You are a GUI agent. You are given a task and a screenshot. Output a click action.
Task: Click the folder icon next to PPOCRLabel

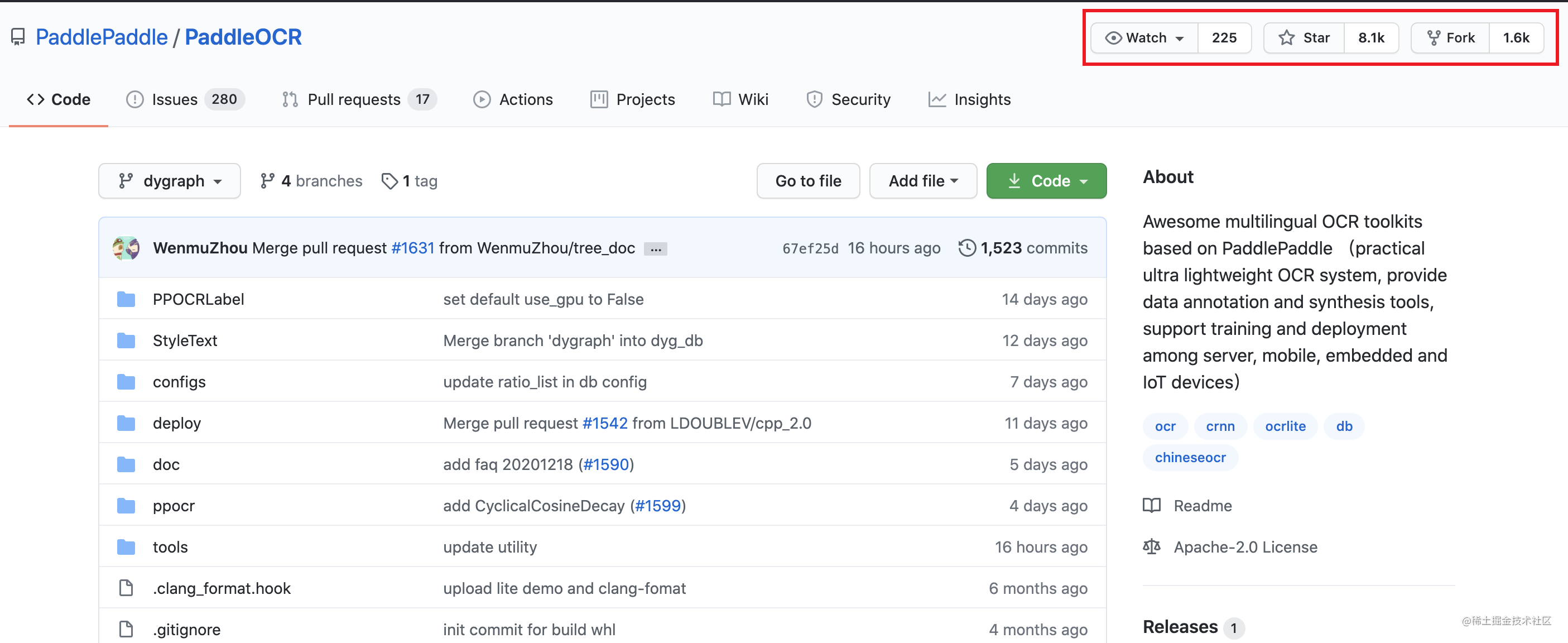126,299
